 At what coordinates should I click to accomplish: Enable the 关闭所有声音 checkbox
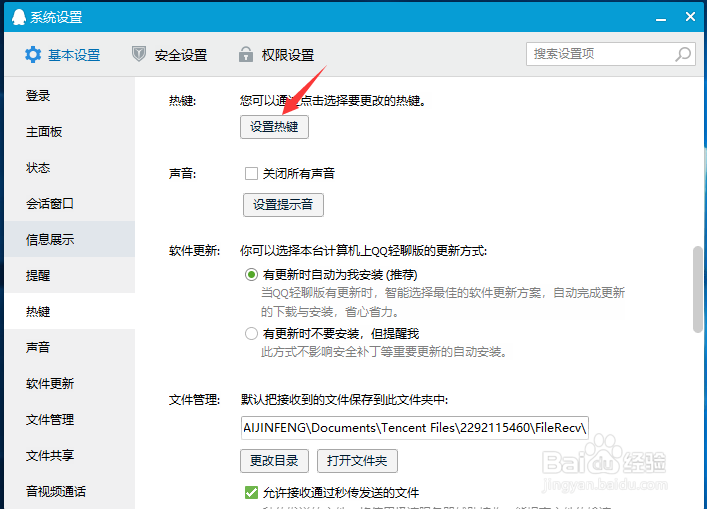pyautogui.click(x=251, y=174)
